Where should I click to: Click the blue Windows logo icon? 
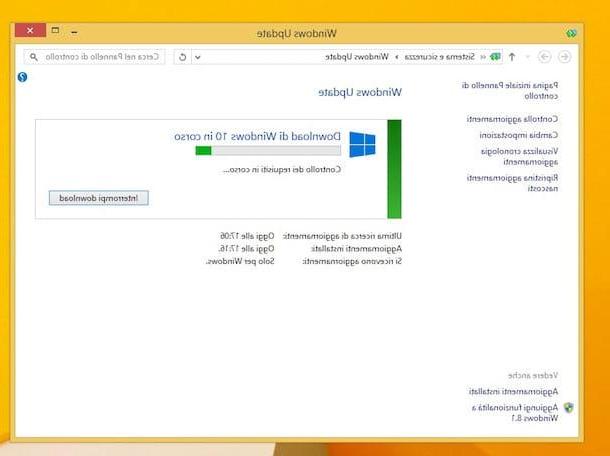362,144
